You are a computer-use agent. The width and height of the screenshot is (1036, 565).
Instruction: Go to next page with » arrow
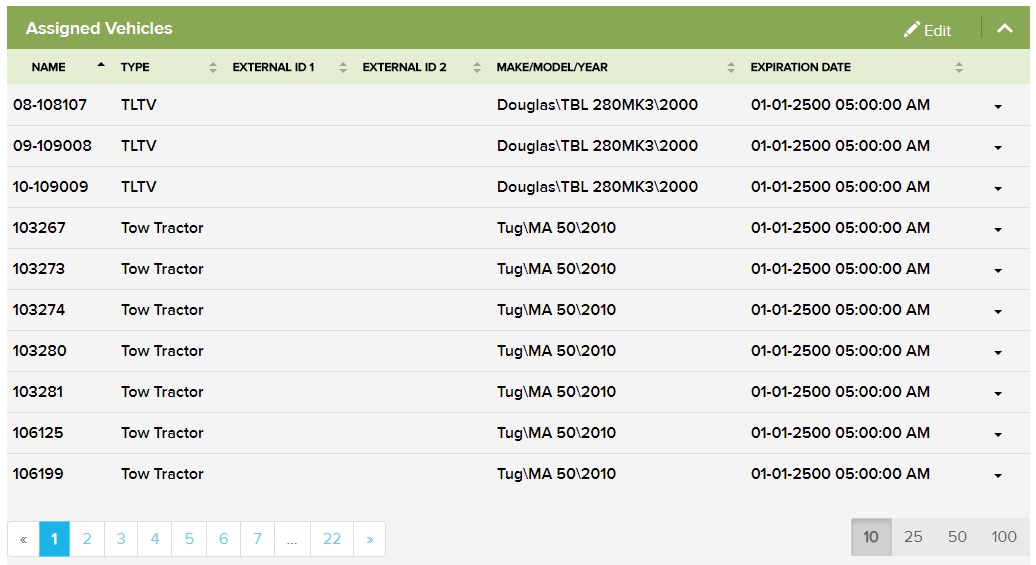[369, 539]
